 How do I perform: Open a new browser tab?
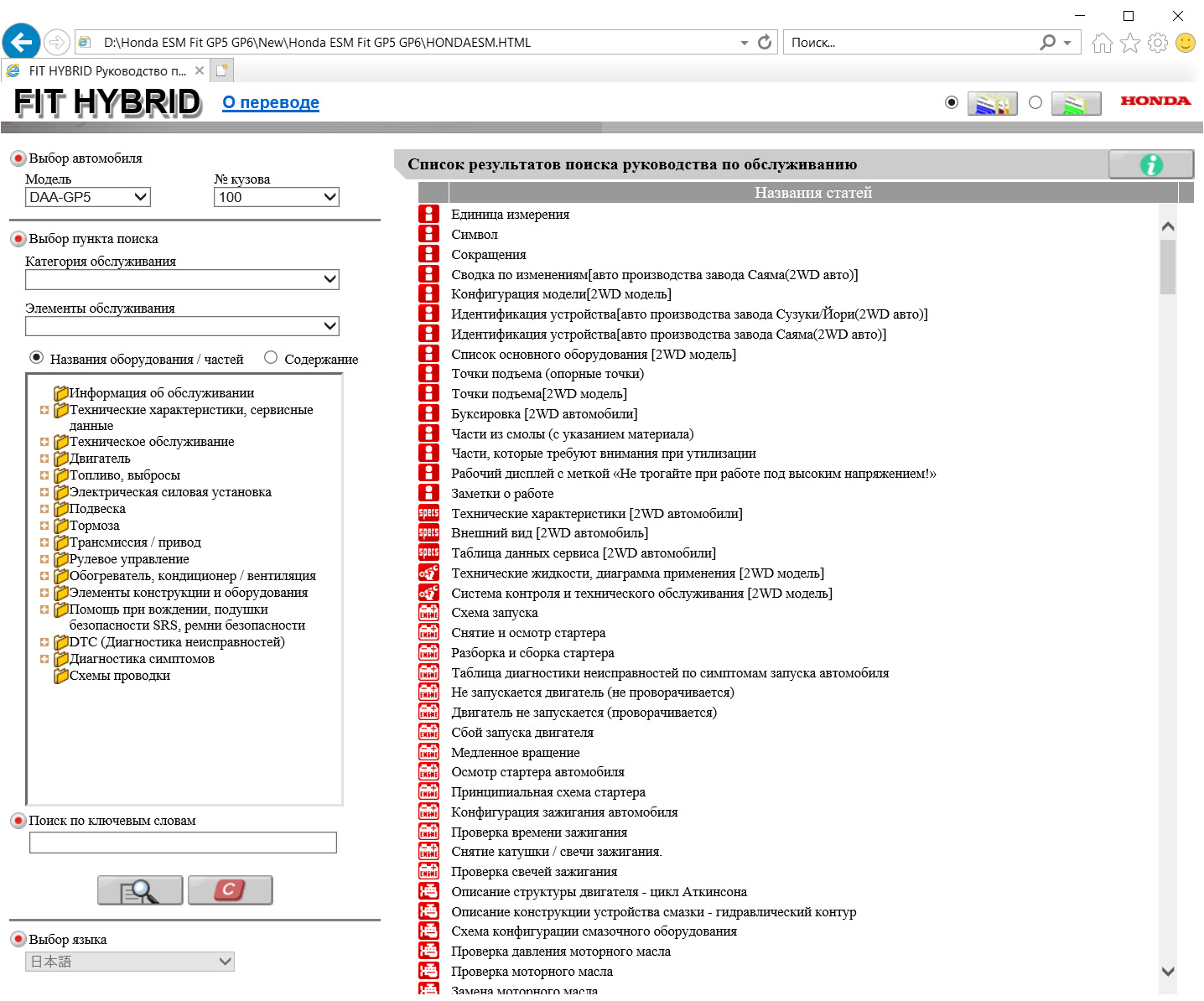click(221, 71)
